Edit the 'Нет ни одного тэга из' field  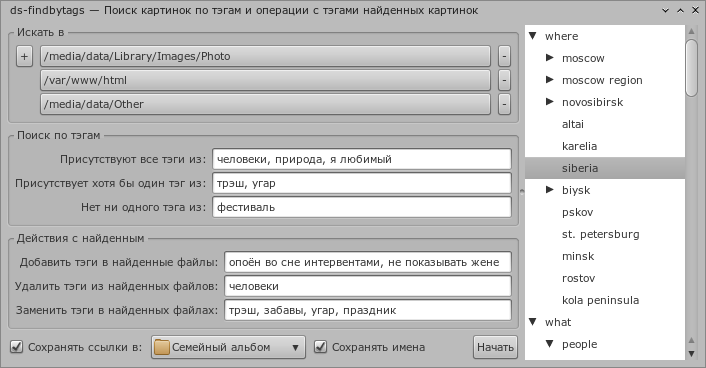click(362, 207)
